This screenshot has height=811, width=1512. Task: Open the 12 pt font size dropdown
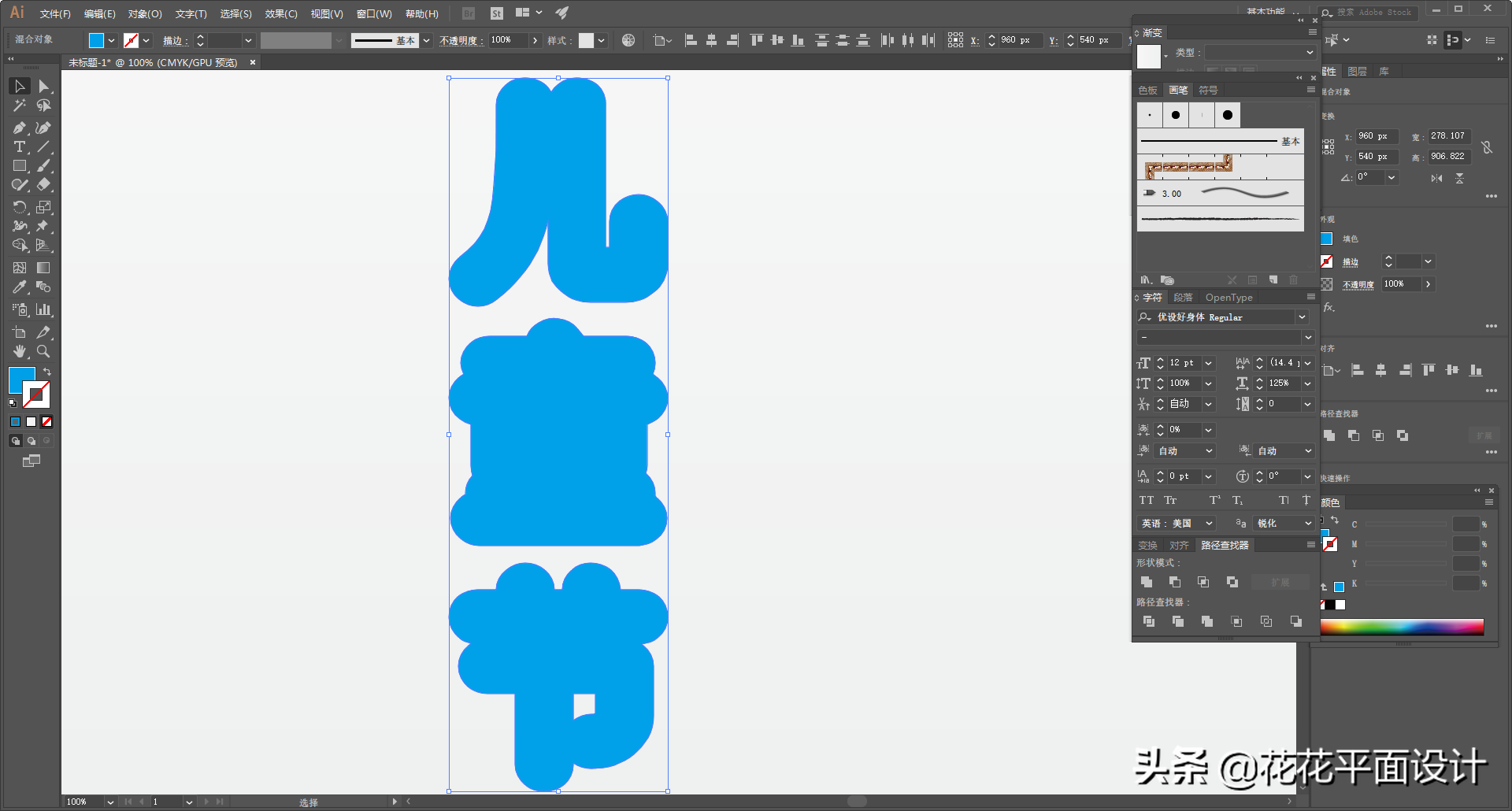pyautogui.click(x=1208, y=363)
